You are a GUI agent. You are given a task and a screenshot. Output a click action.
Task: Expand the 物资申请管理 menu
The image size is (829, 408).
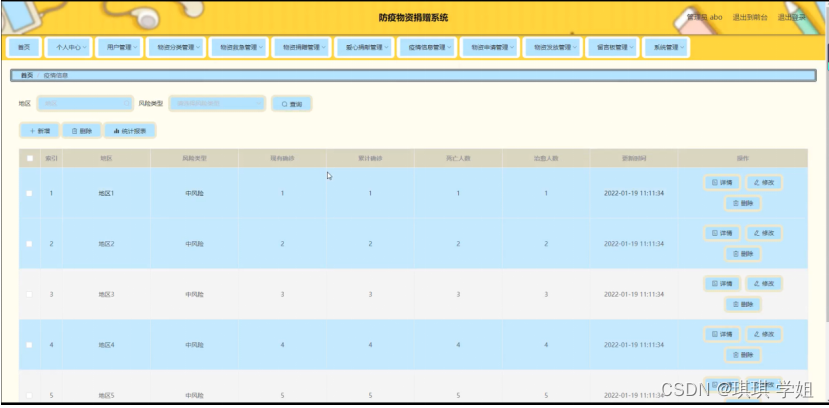click(x=490, y=47)
